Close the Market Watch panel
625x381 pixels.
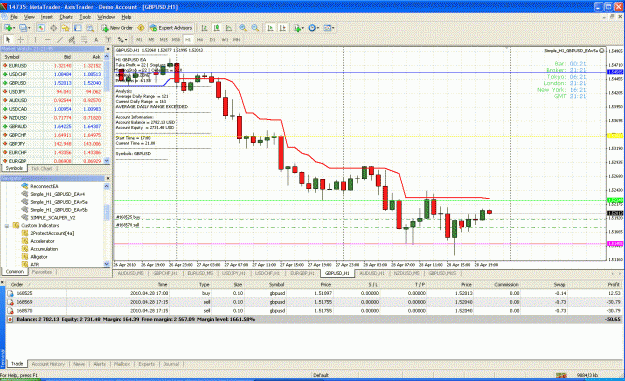108,49
